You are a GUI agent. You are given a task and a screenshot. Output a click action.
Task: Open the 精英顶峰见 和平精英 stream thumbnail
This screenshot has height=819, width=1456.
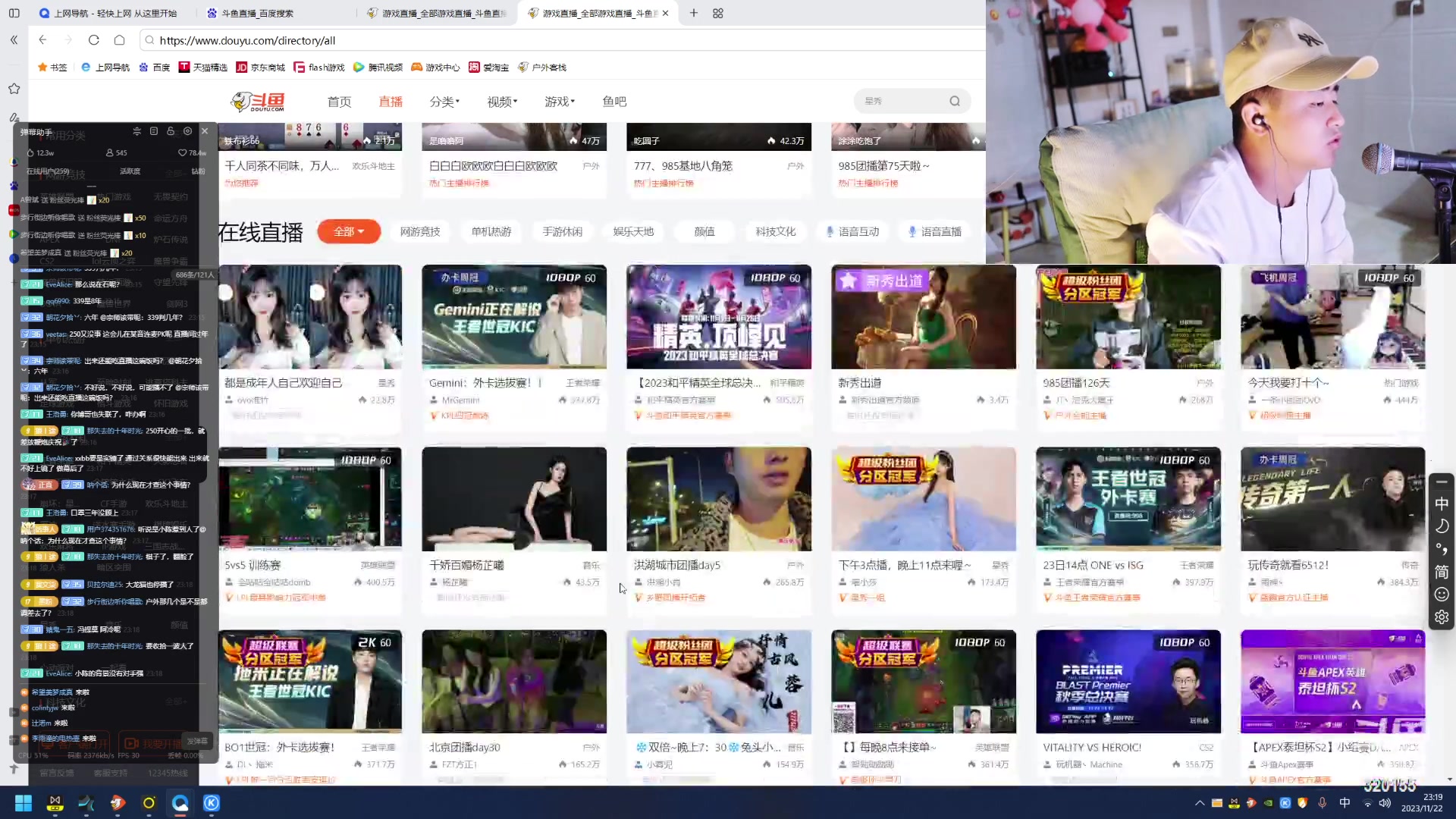719,317
